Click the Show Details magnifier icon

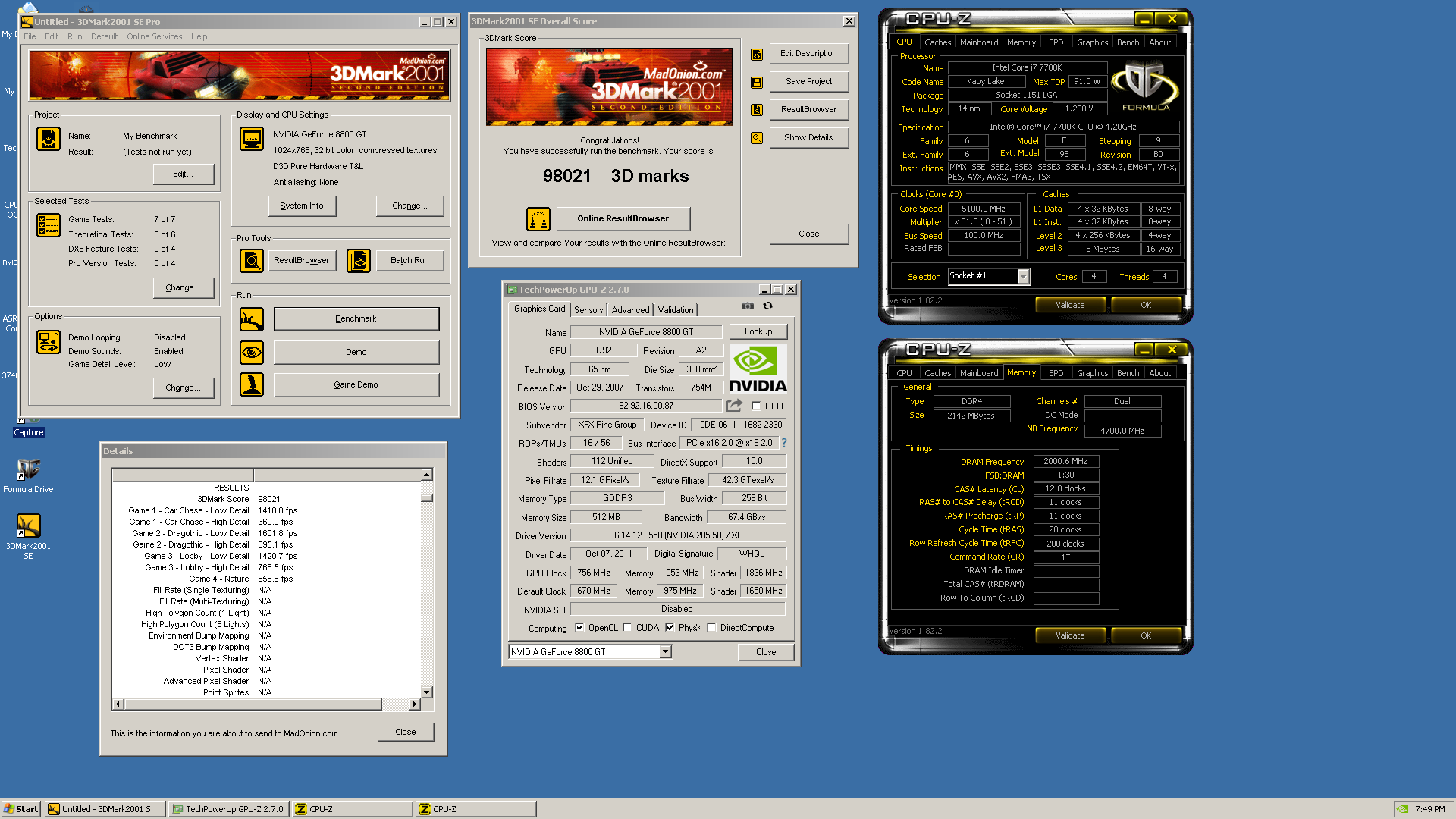coord(757,138)
